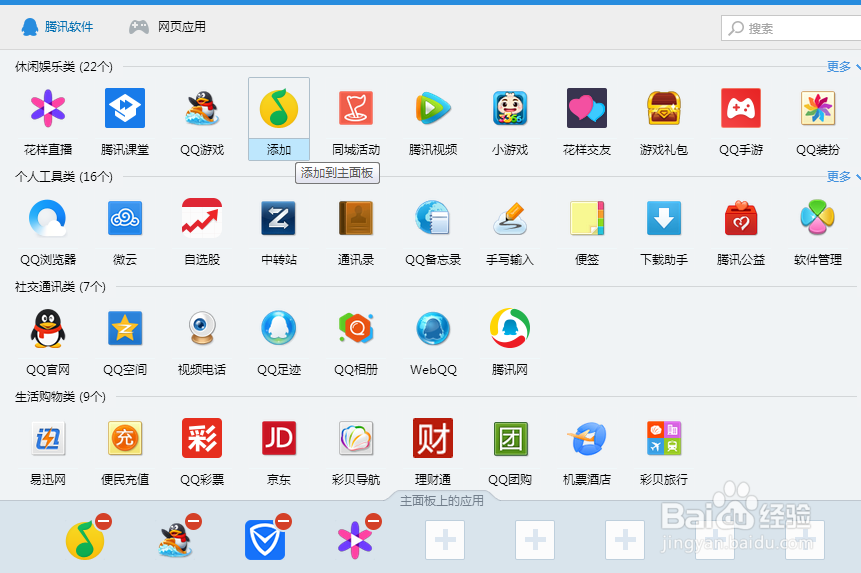Open the QQ备忘录 app icon
Screen dimensions: 861x573
tap(433, 218)
